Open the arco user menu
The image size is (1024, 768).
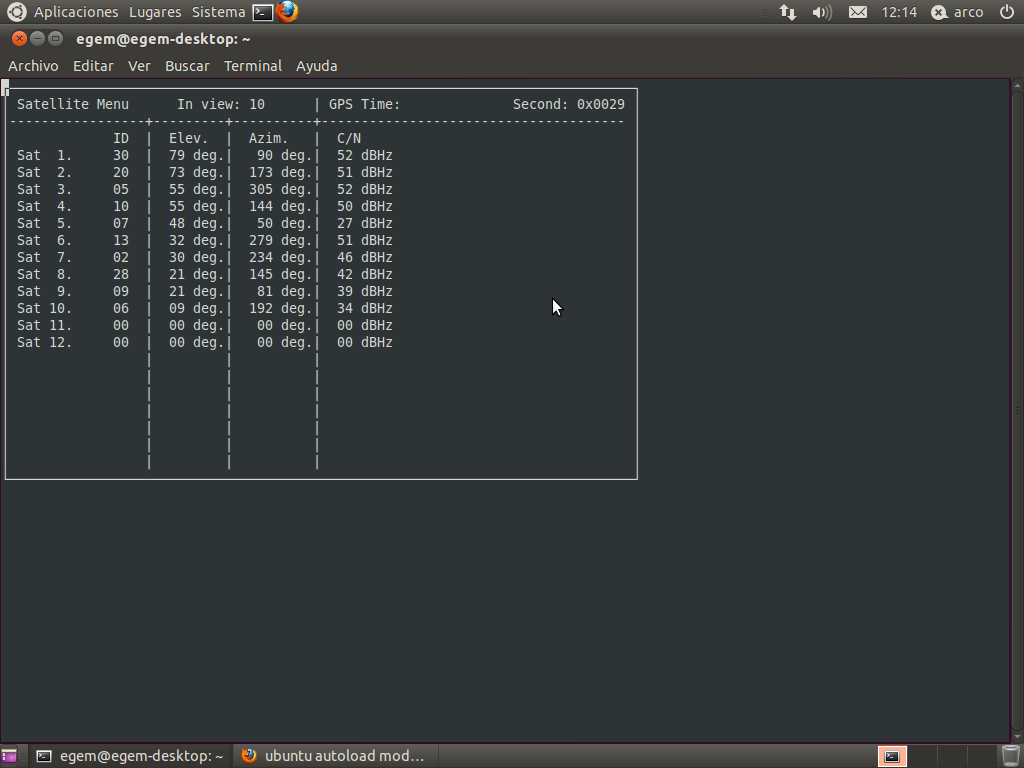point(968,12)
